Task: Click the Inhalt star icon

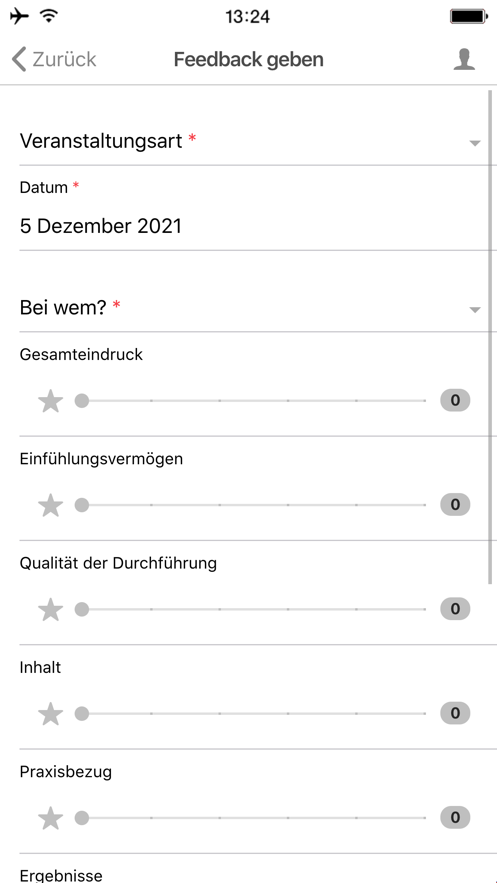Action: (50, 713)
